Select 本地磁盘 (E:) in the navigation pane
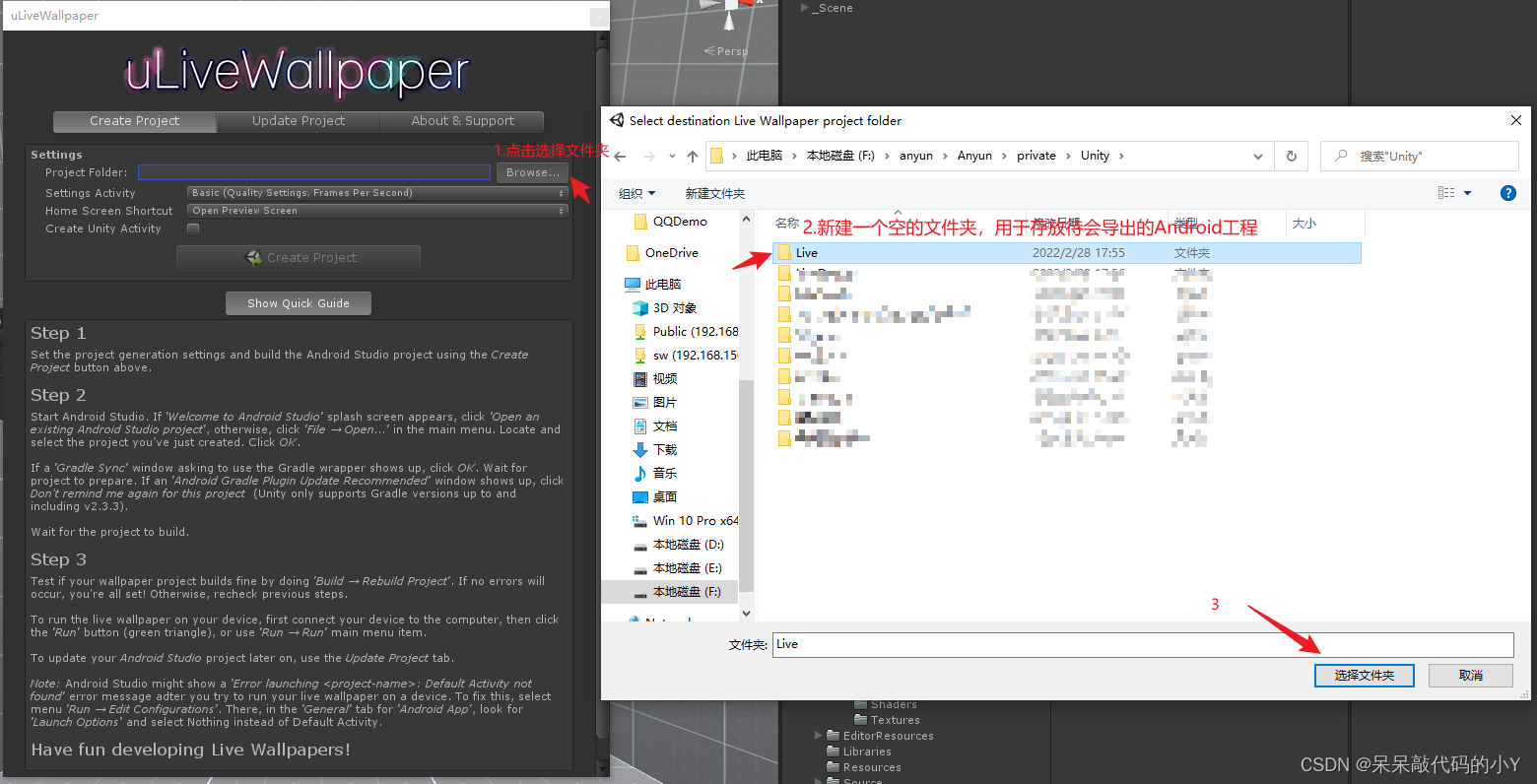Viewport: 1537px width, 784px height. point(688,568)
